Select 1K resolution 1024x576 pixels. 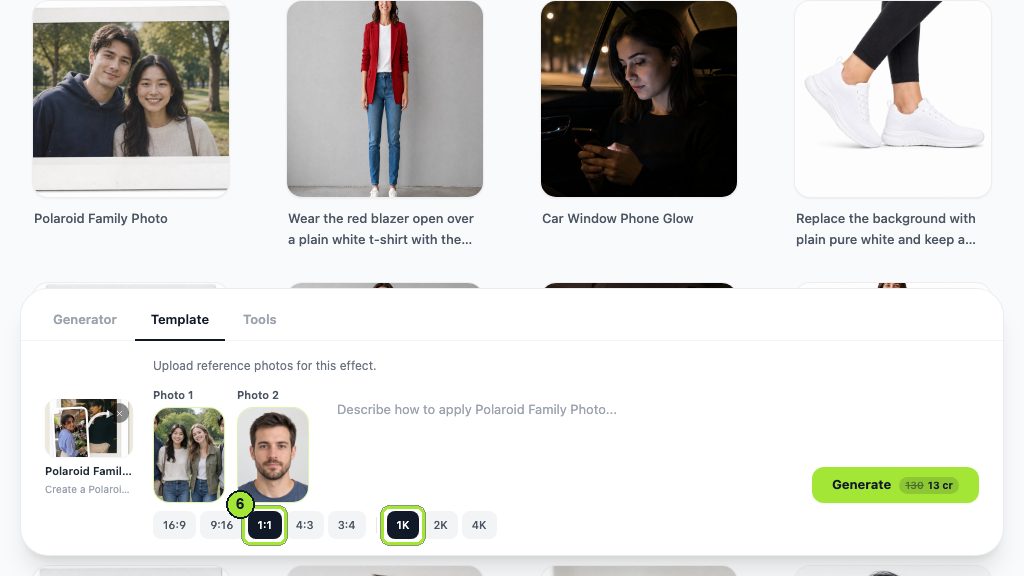402,525
